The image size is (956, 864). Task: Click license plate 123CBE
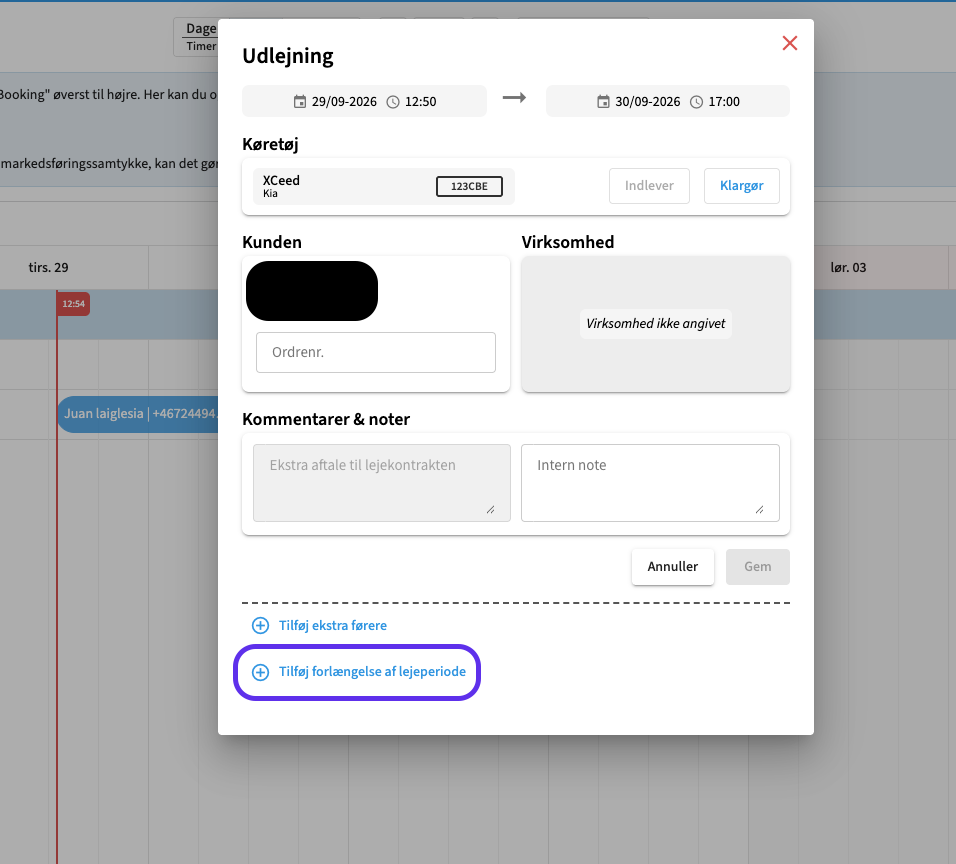tap(469, 187)
